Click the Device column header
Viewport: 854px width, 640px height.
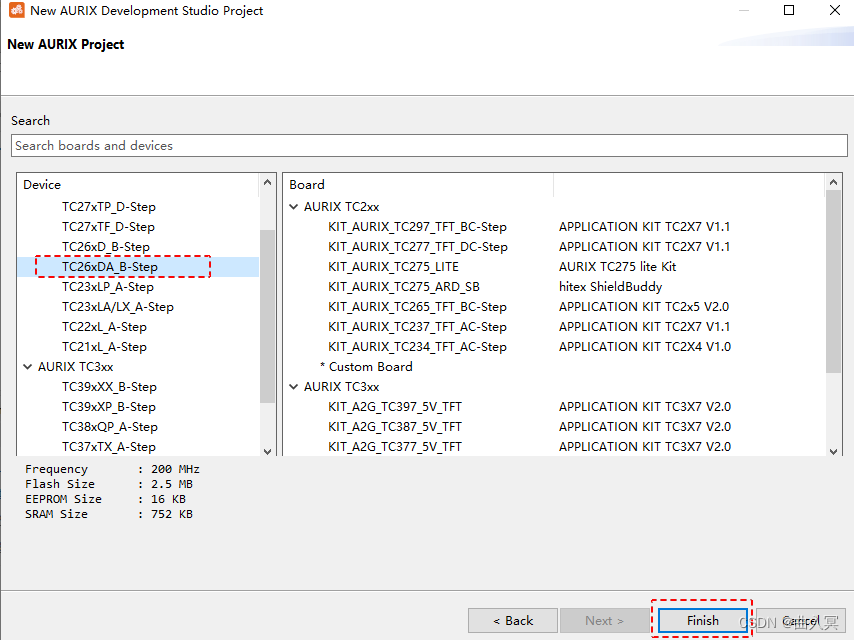(138, 185)
